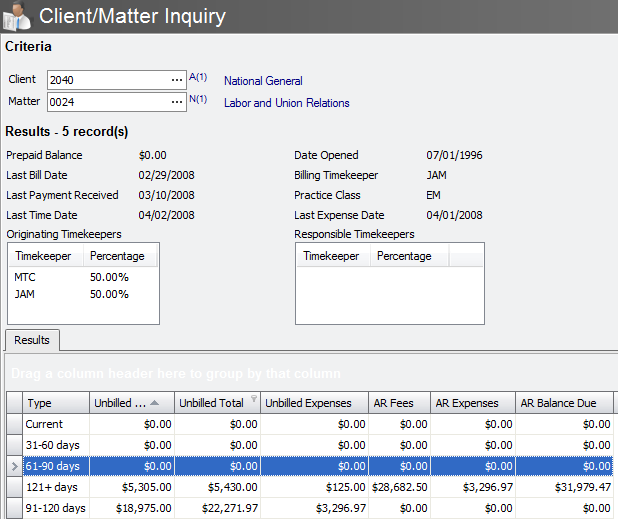Click the filter icon on Unbilled Total column
This screenshot has height=519, width=618.
click(253, 400)
